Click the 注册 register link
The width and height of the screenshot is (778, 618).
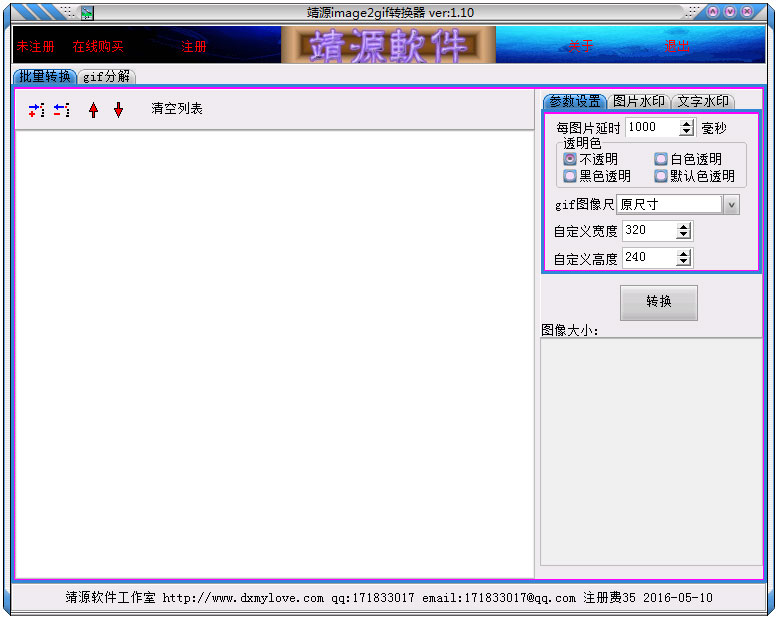[194, 47]
